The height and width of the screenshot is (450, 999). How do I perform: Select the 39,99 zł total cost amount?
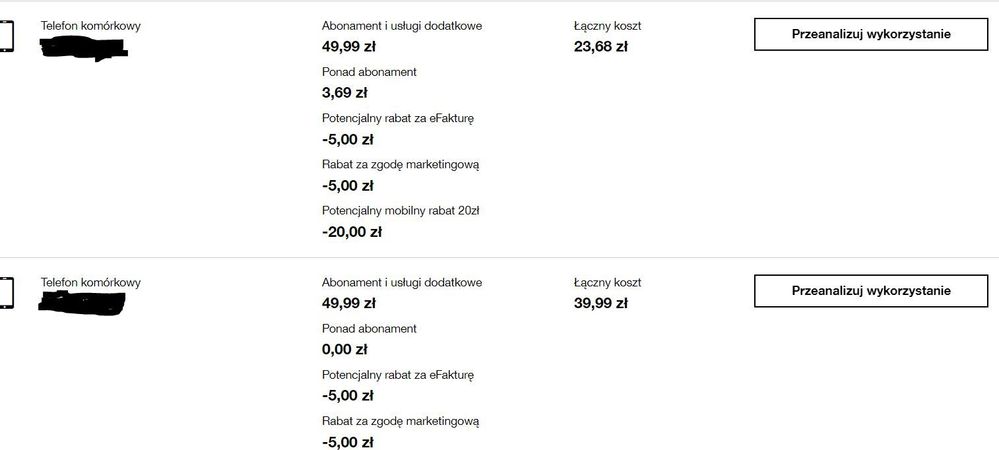[600, 303]
